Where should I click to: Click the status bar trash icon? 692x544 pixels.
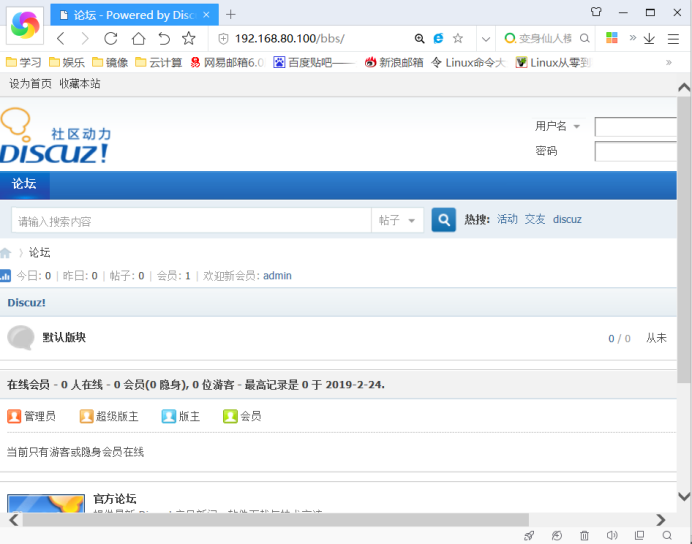pyautogui.click(x=584, y=536)
